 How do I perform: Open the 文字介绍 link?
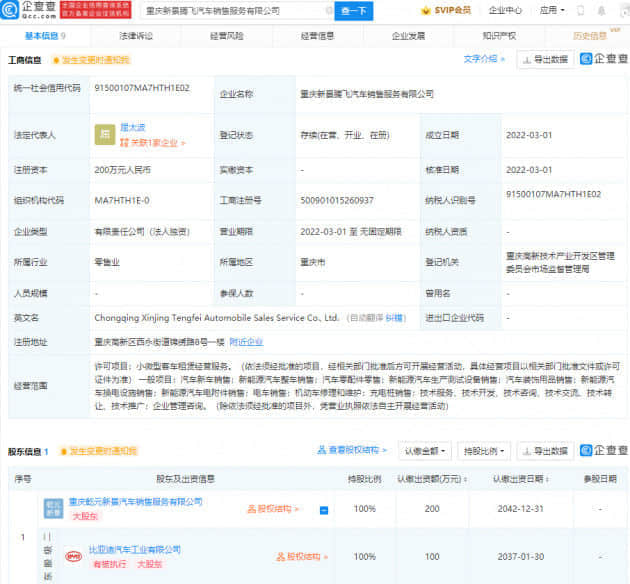click(484, 59)
